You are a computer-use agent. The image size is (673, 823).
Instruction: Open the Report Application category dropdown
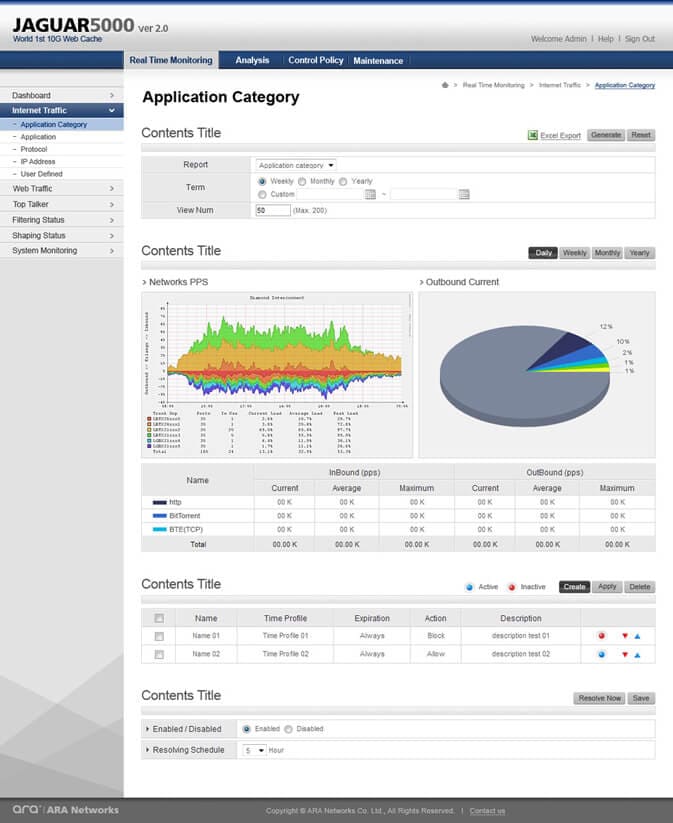tap(296, 165)
